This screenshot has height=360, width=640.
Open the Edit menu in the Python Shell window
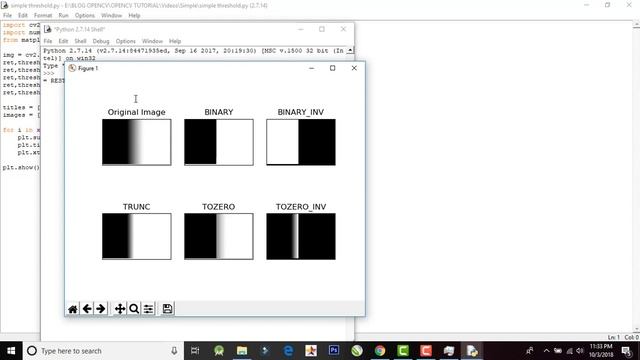63,41
